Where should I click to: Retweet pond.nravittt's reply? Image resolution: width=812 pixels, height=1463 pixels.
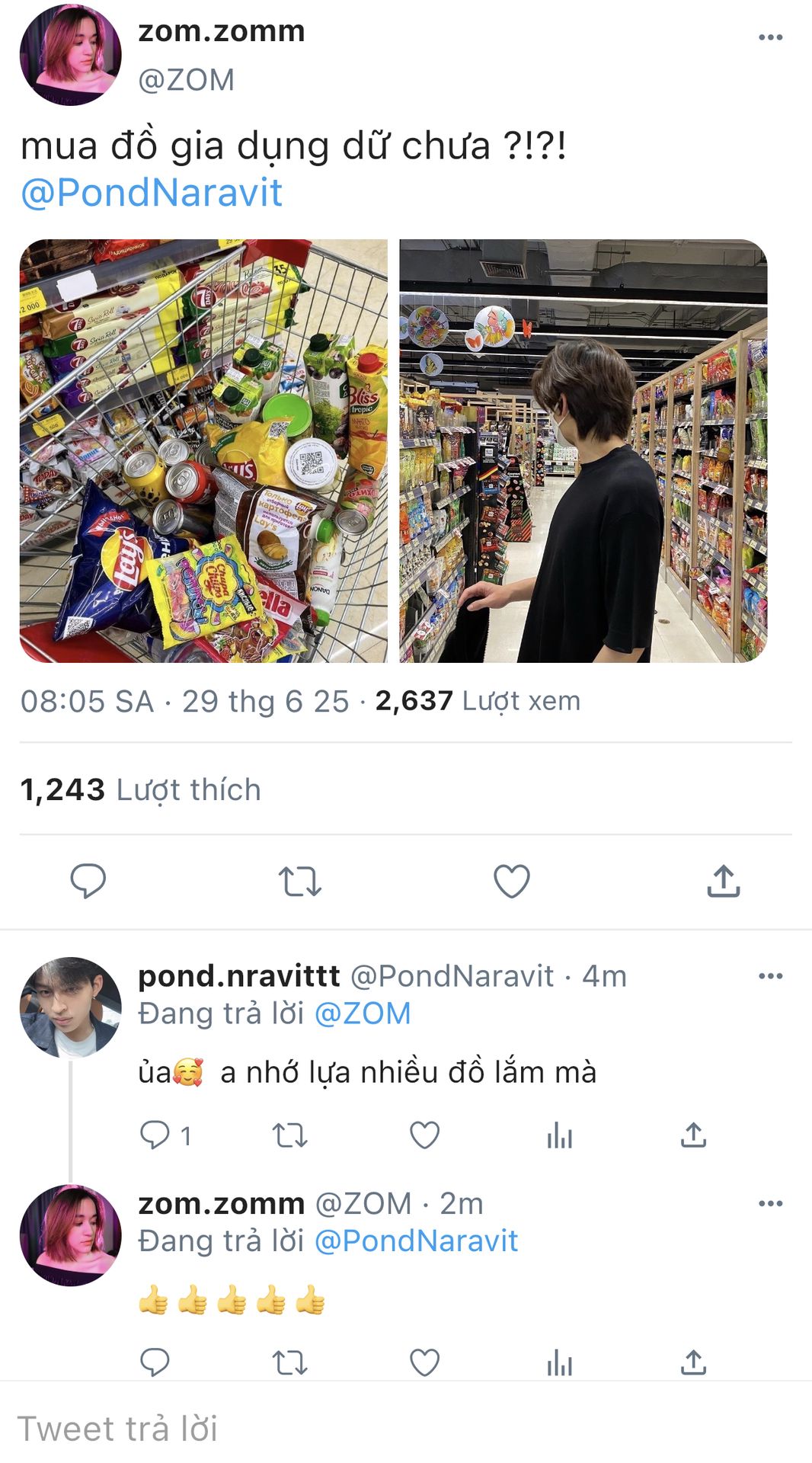(289, 1135)
